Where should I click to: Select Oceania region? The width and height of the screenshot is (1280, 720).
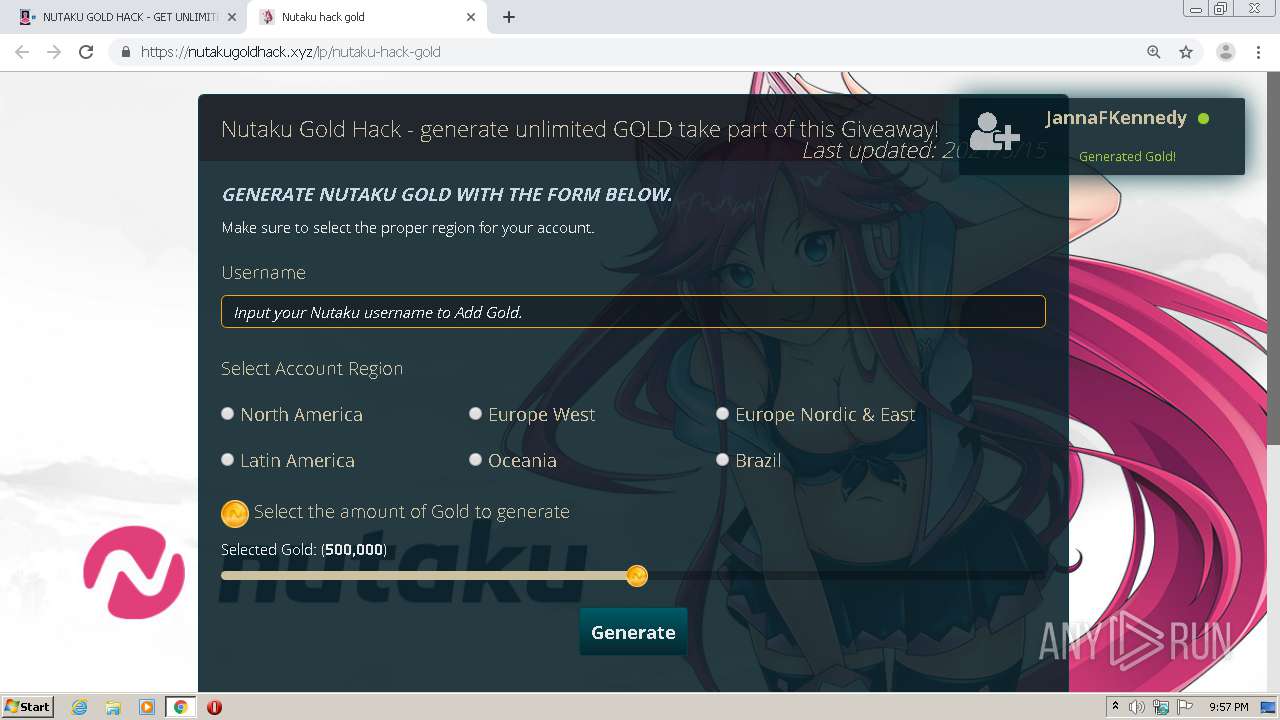click(476, 459)
